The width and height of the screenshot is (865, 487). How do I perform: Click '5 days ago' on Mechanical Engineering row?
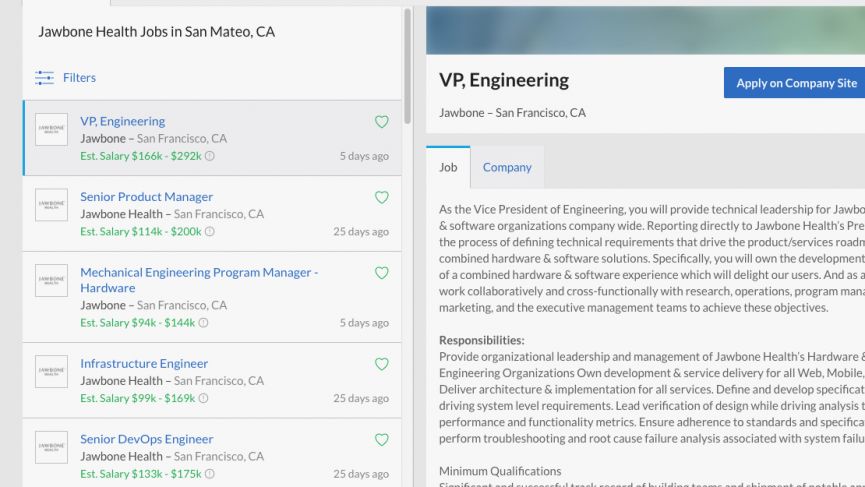tap(364, 323)
